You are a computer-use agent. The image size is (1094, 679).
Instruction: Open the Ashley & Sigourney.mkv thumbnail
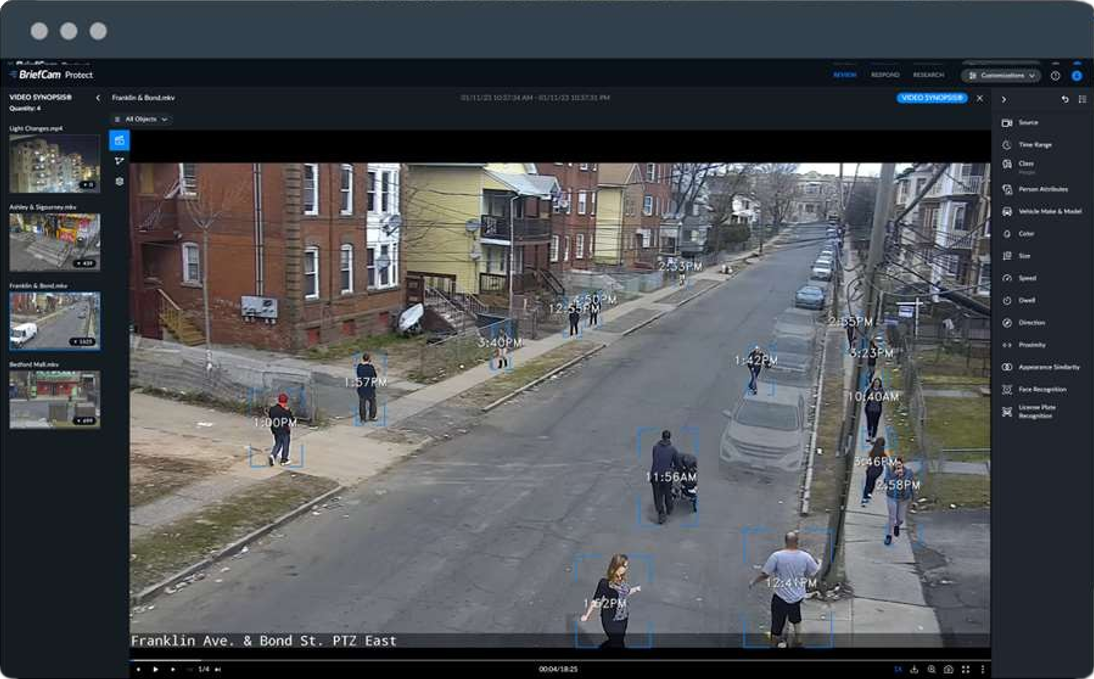54,241
